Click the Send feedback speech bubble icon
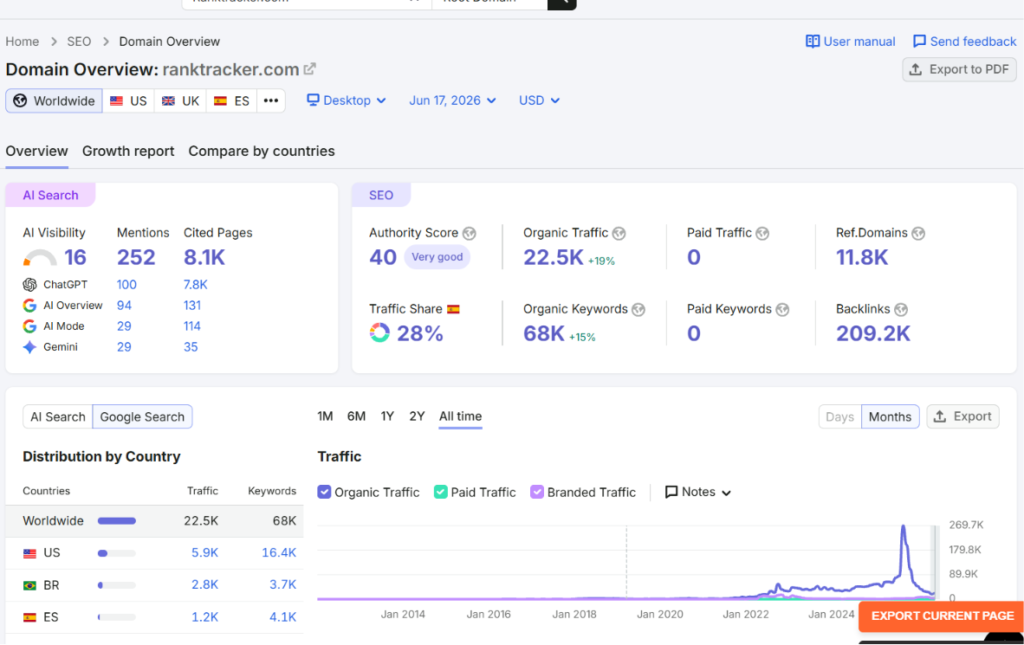Screen dimensions: 1024x645 coord(919,41)
